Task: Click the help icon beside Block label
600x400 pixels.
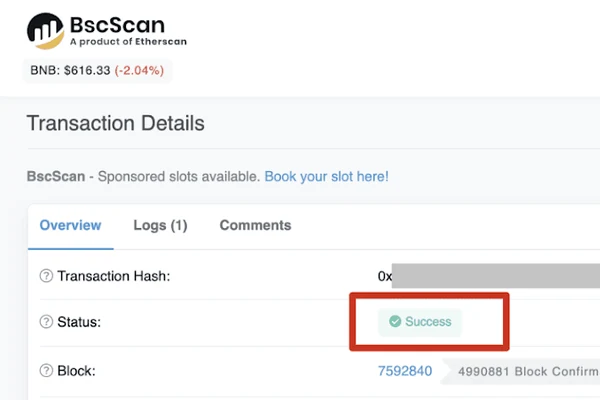Action: point(46,371)
